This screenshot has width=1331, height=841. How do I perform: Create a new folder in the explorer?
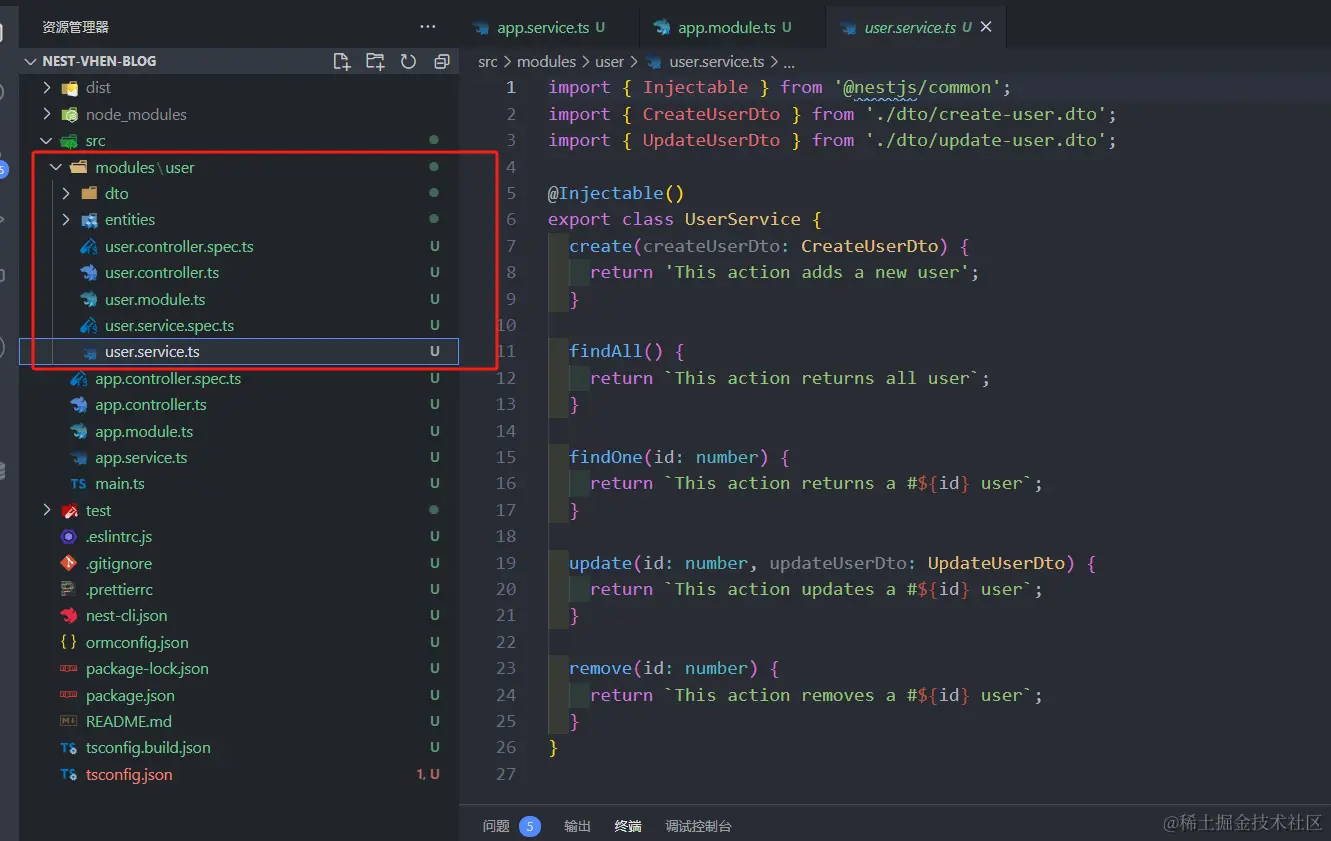[375, 61]
